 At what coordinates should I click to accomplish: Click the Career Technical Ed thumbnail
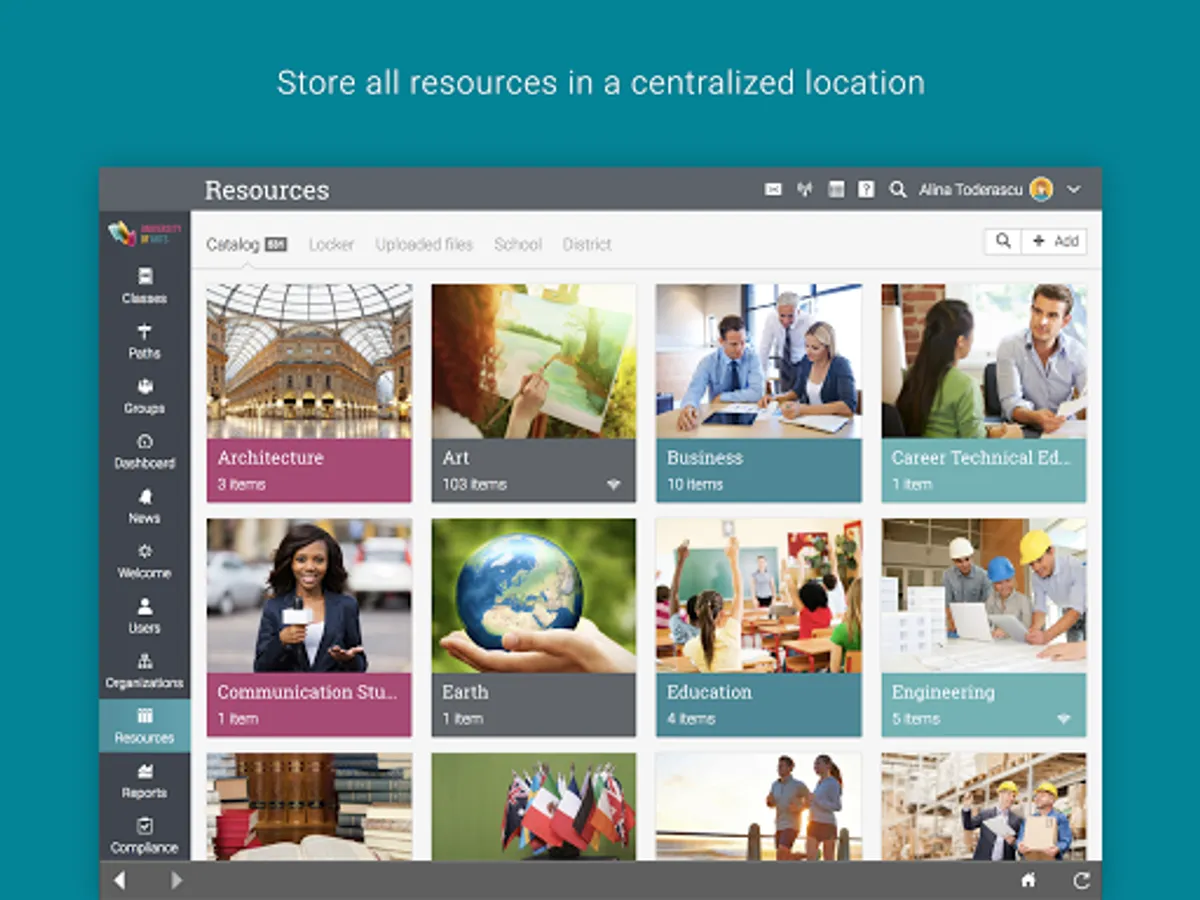(984, 361)
